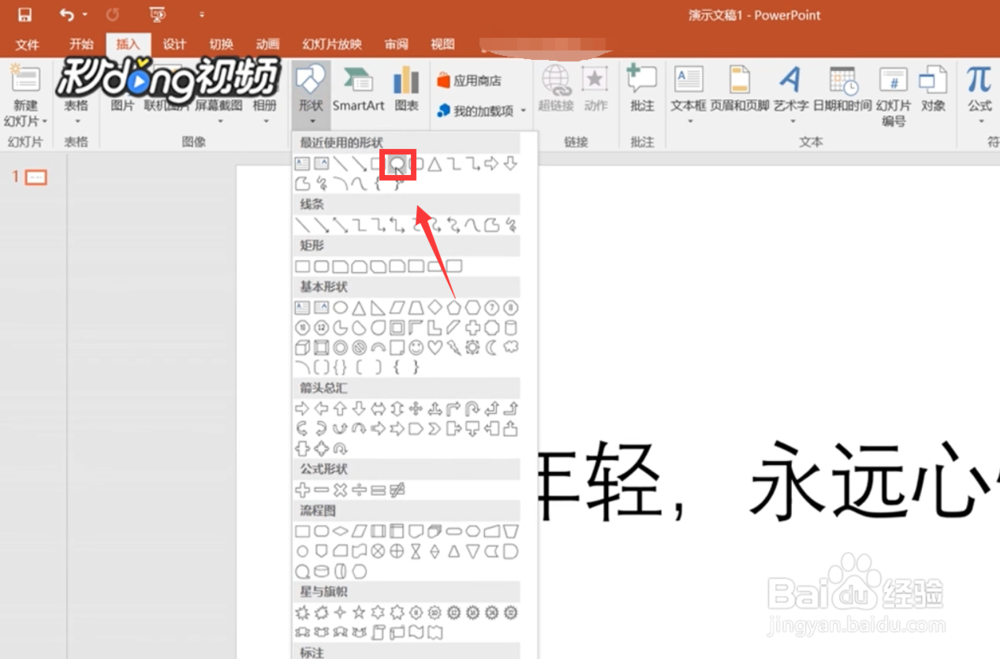The height and width of the screenshot is (659, 1000).
Task: Save the presentation from quick access toolbar
Action: click(x=24, y=14)
